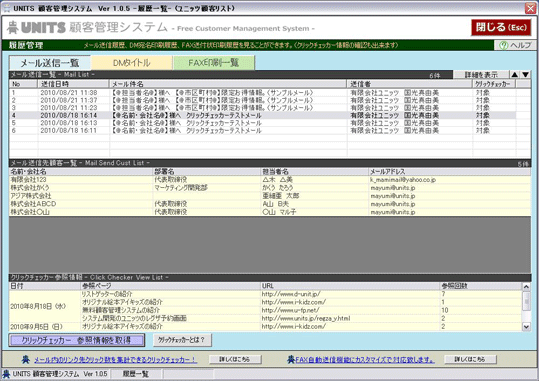
Task: Select mail row dated 2010/08/21 11:23
Action: [263, 108]
